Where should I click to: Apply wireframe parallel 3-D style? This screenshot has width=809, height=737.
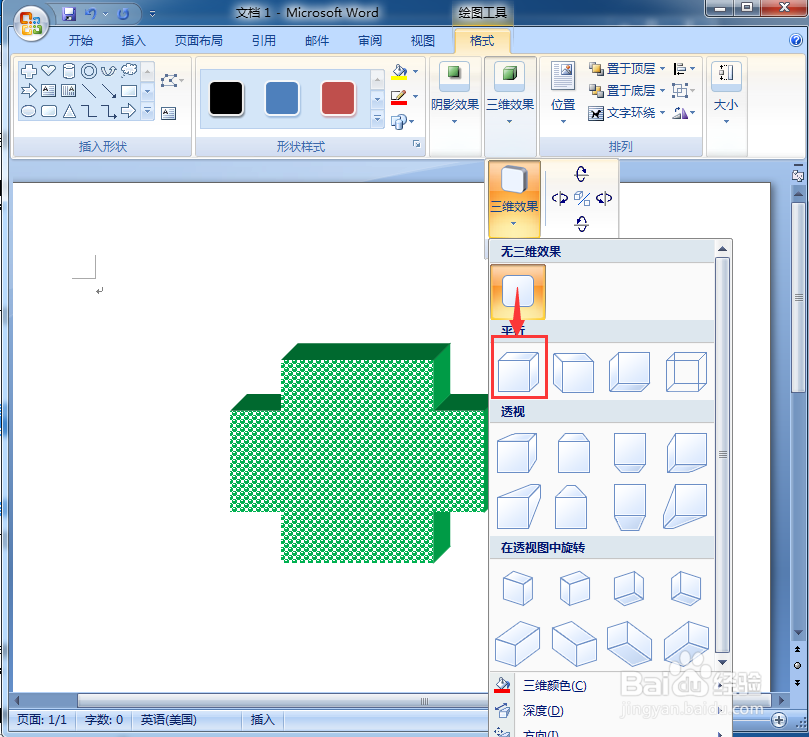(686, 372)
